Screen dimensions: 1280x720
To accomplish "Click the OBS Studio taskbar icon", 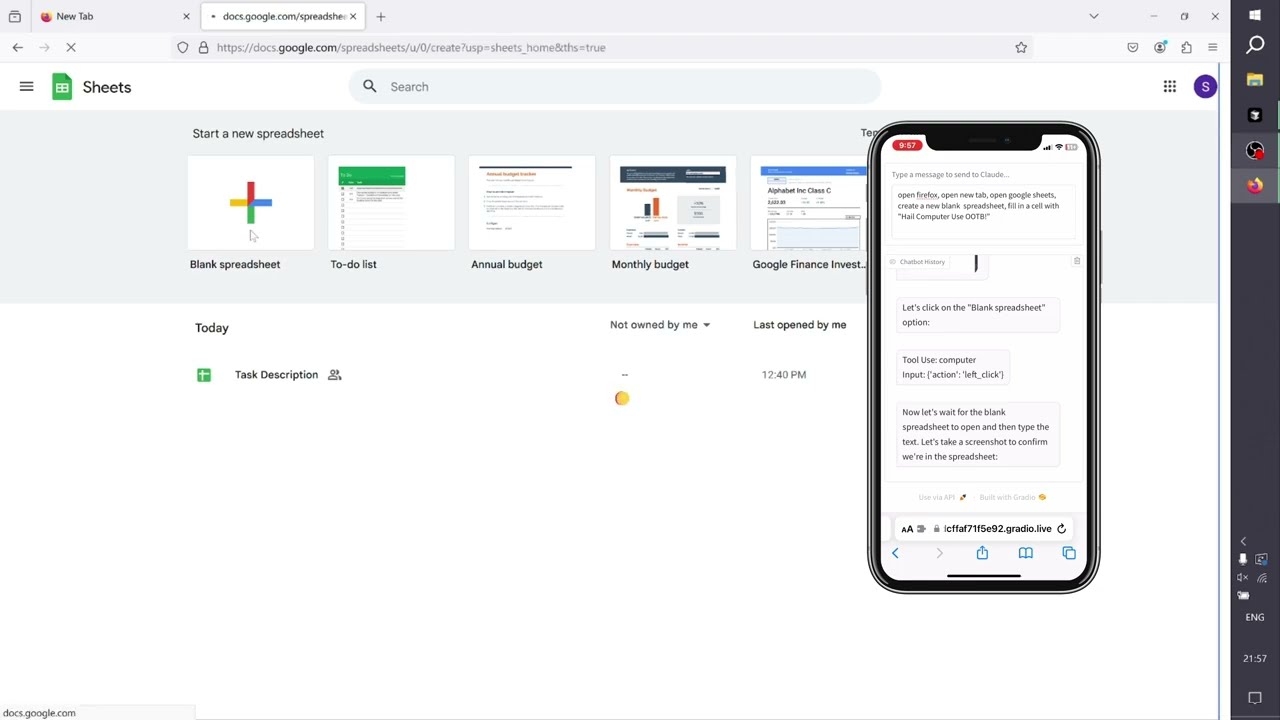I will (x=1255, y=150).
